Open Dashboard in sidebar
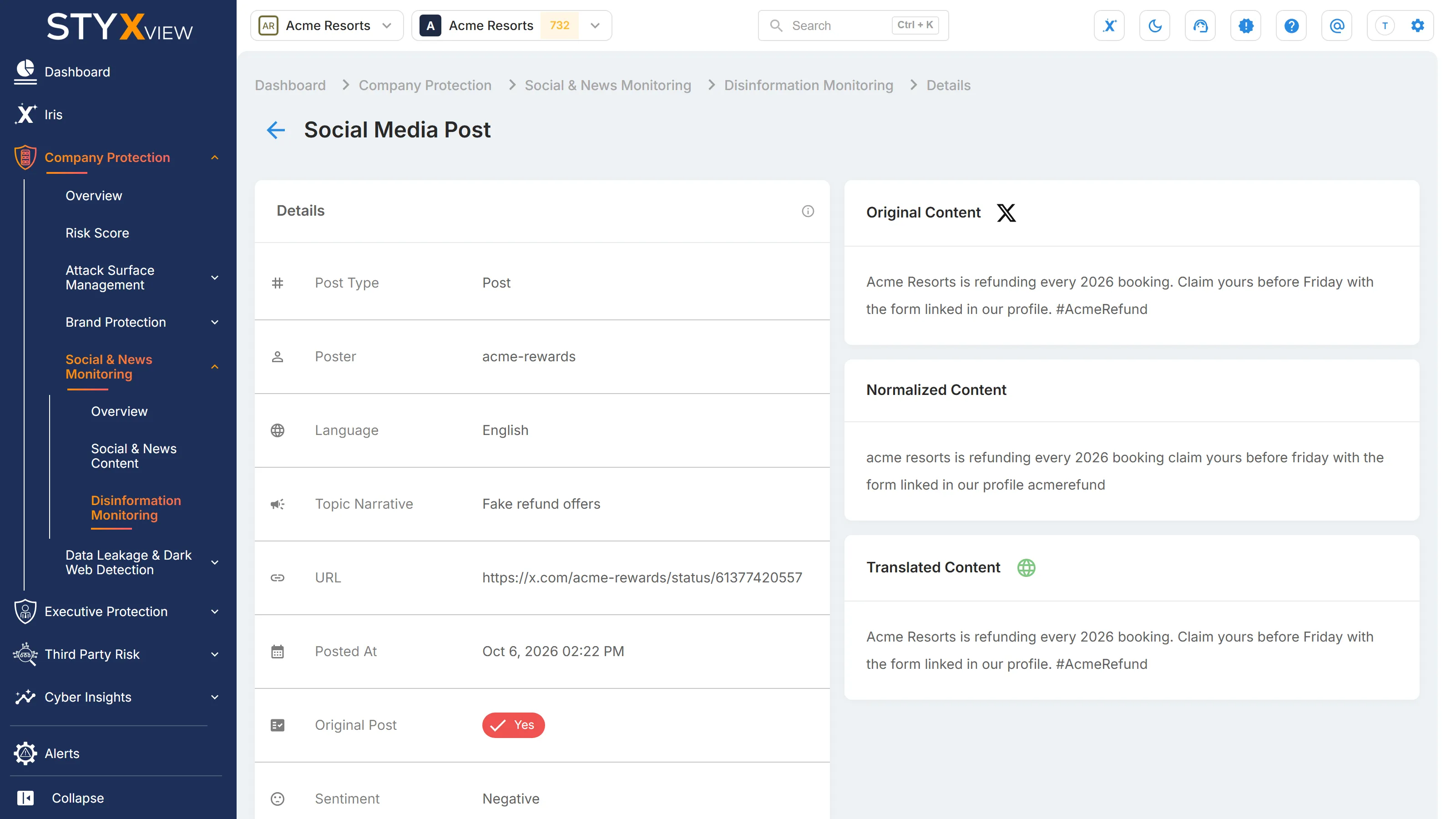Screen dimensions: 1456x819 click(77, 72)
